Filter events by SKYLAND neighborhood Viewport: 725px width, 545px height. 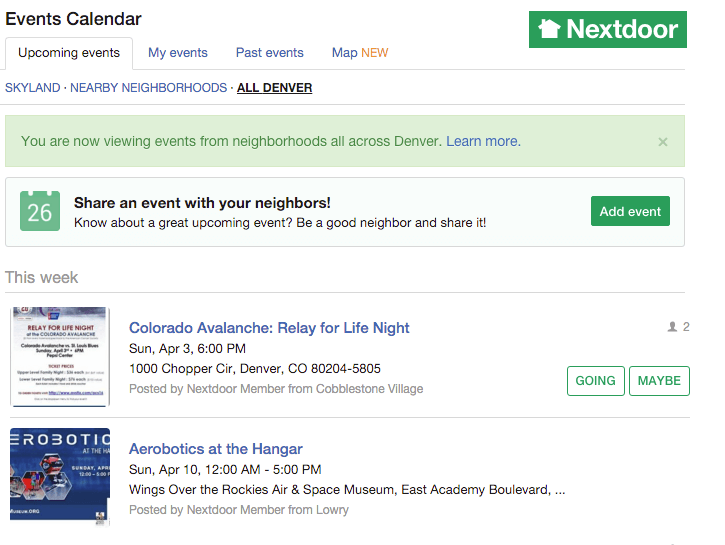(32, 88)
